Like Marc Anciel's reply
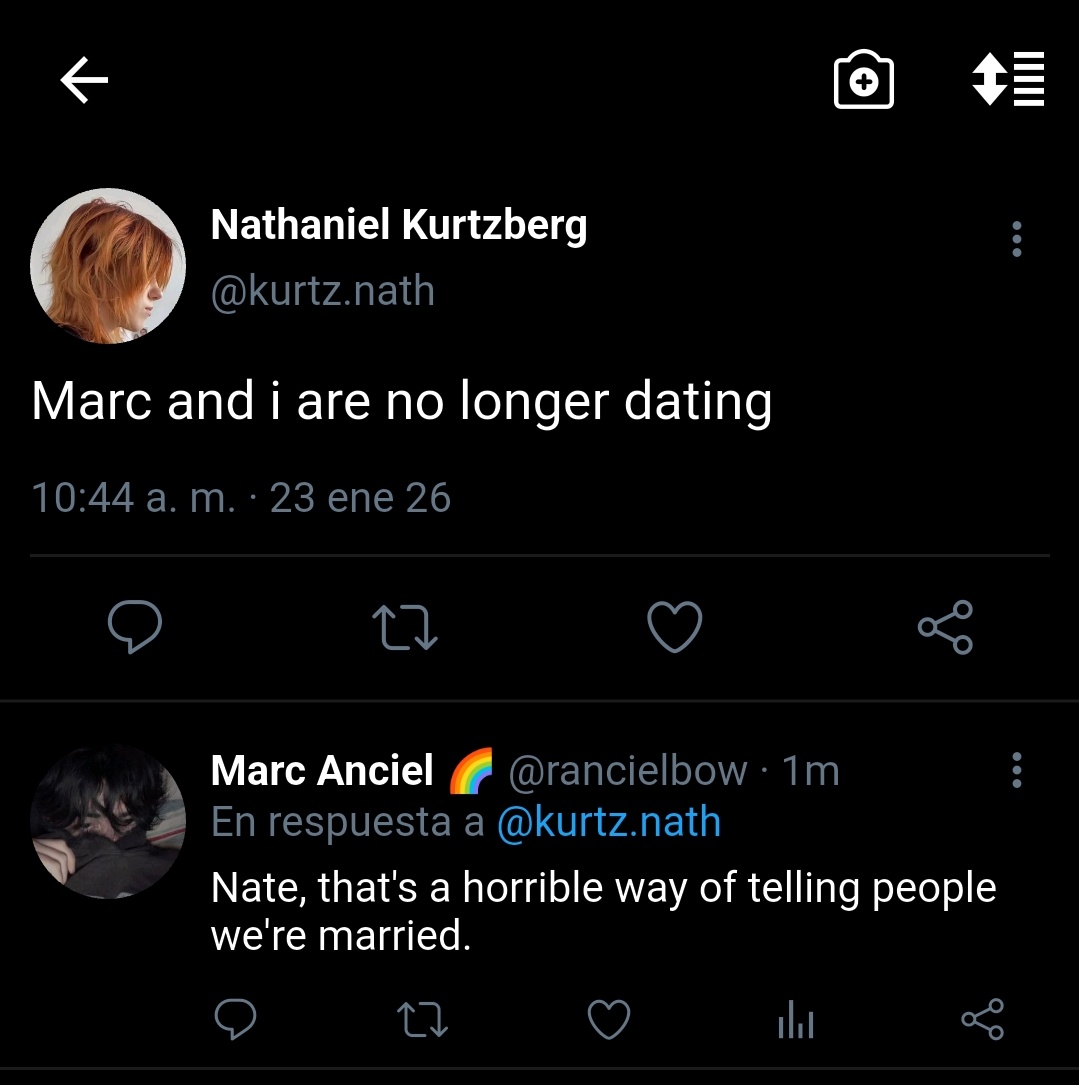Screen dimensions: 1079x1085 (609, 1019)
